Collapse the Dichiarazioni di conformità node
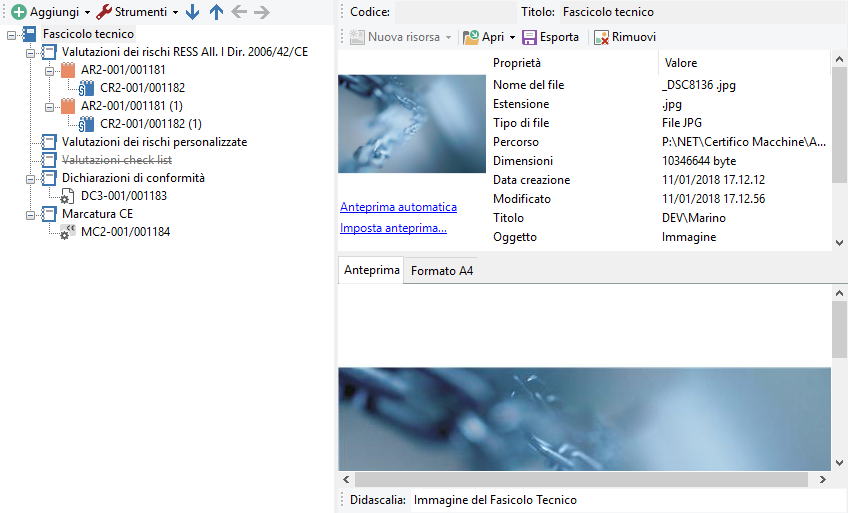The width and height of the screenshot is (848, 513). coord(31,178)
